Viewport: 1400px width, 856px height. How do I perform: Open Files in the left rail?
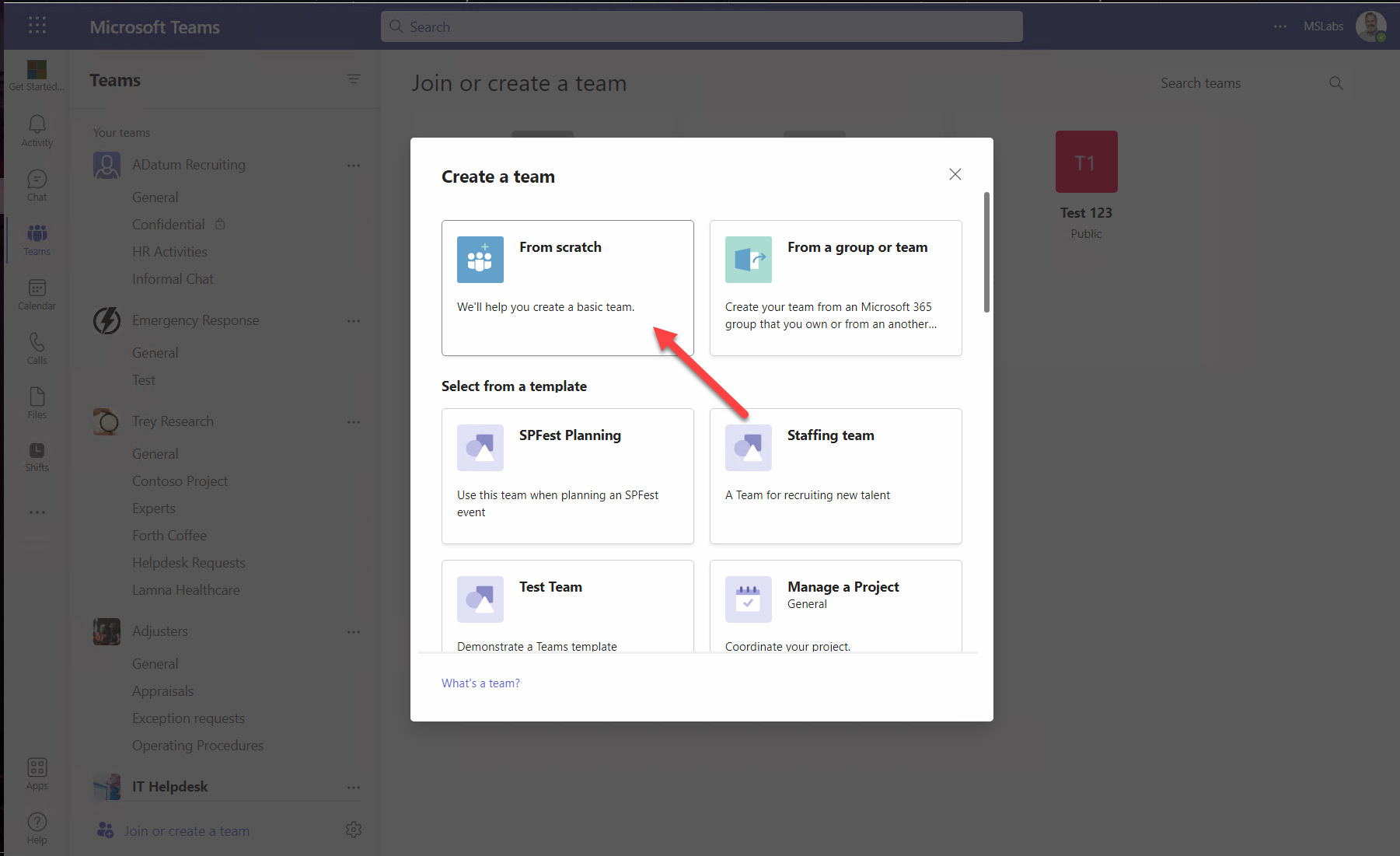tap(37, 404)
